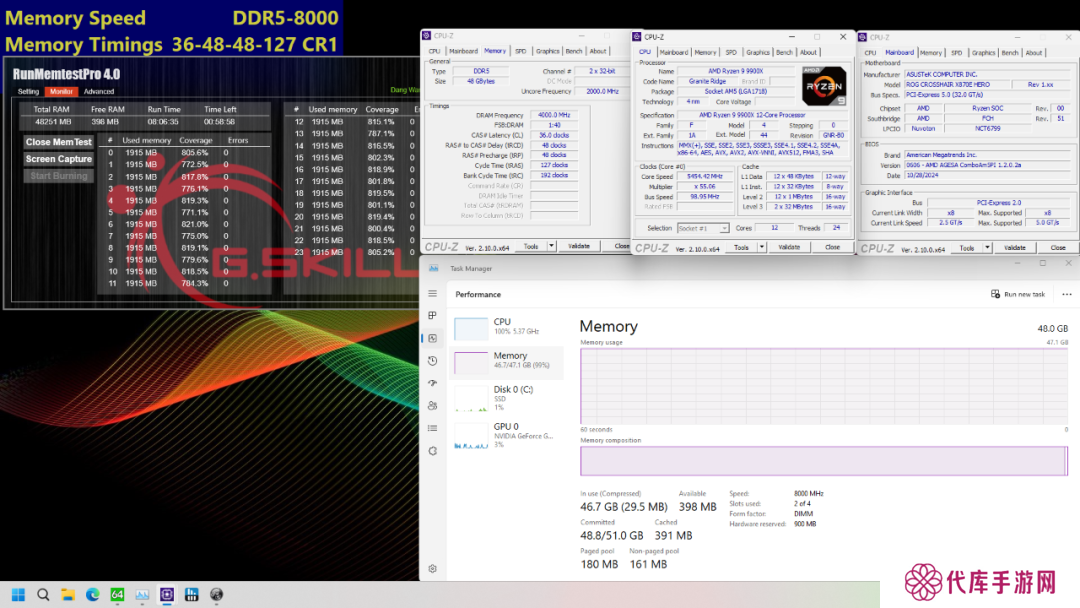Open Graphics tab in left CPU-Z window

tap(548, 51)
